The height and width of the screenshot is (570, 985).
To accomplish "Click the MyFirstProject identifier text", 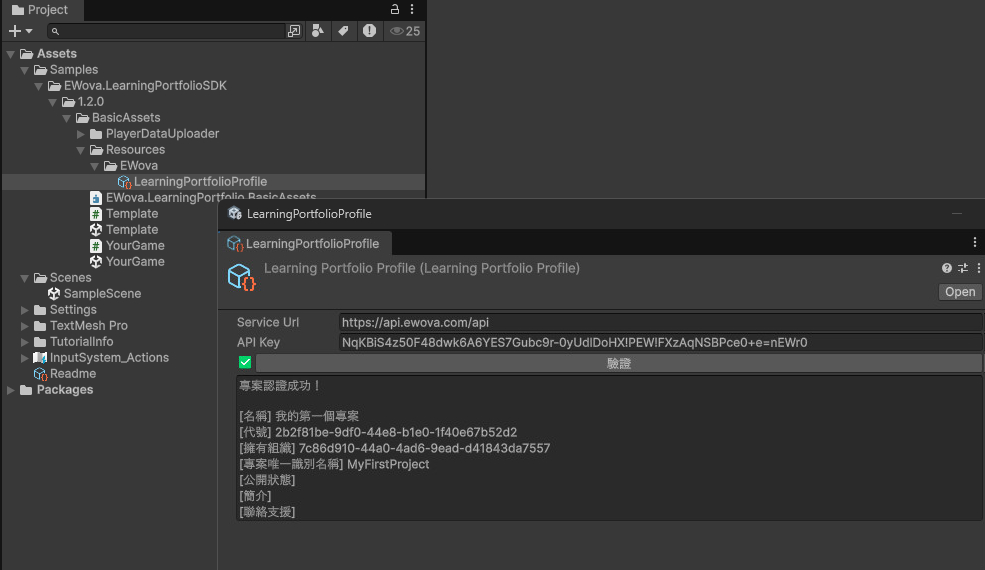I will [388, 464].
